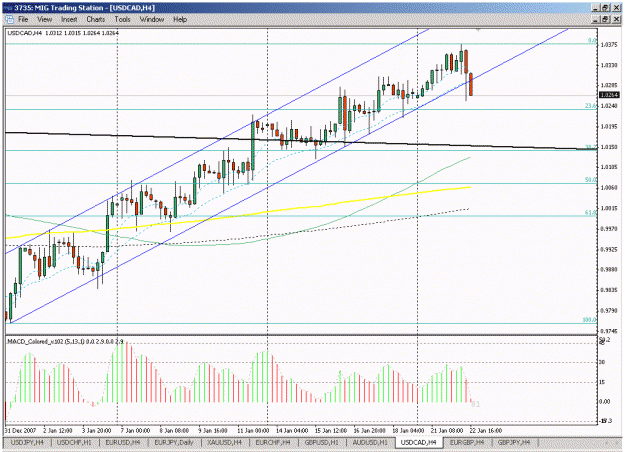Switch to the GBPUSD,H1 chart tab
Viewport: 625px width, 452px height.
pyautogui.click(x=321, y=442)
